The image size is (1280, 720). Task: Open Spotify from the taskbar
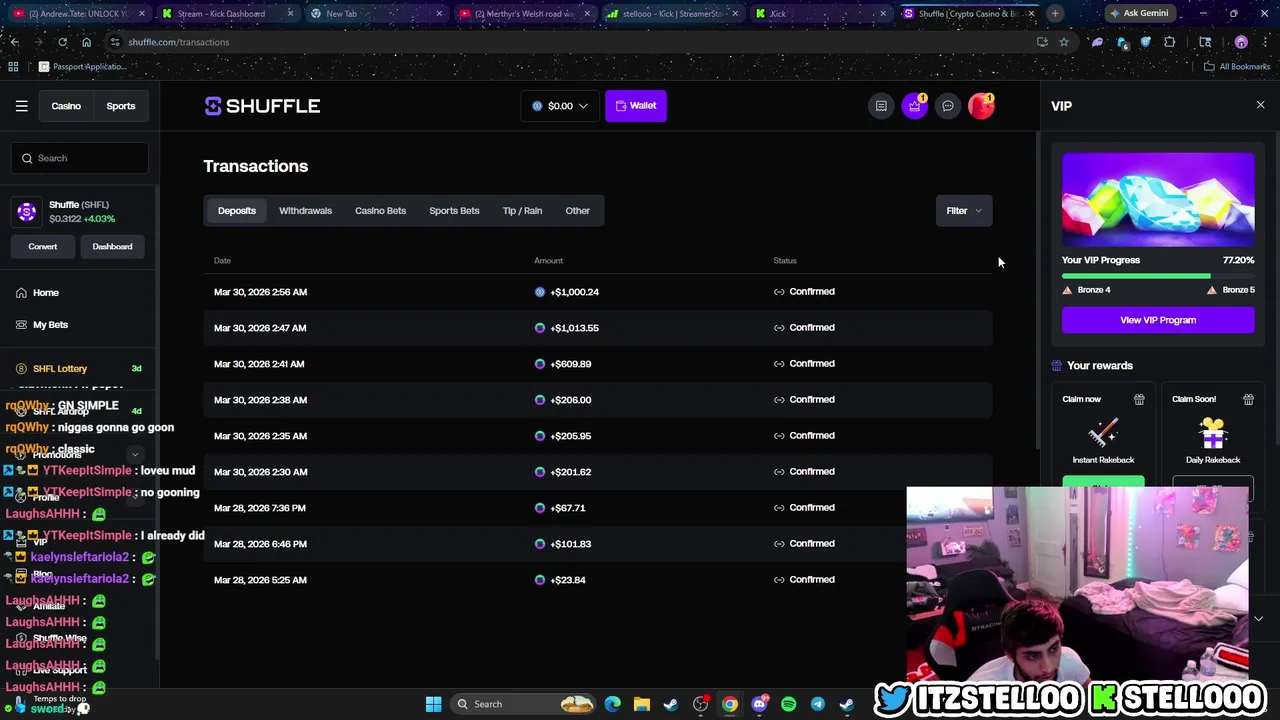tap(788, 704)
